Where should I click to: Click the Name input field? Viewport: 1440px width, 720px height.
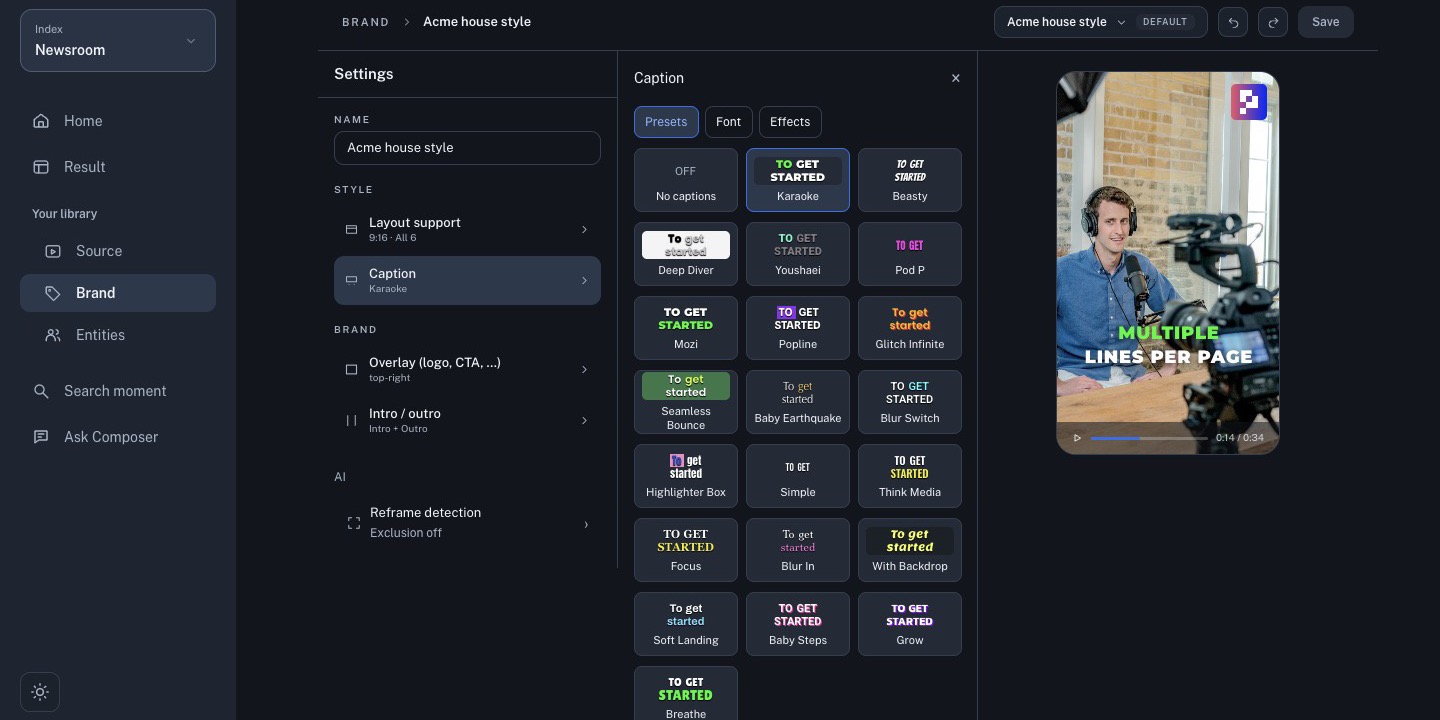[x=467, y=148]
